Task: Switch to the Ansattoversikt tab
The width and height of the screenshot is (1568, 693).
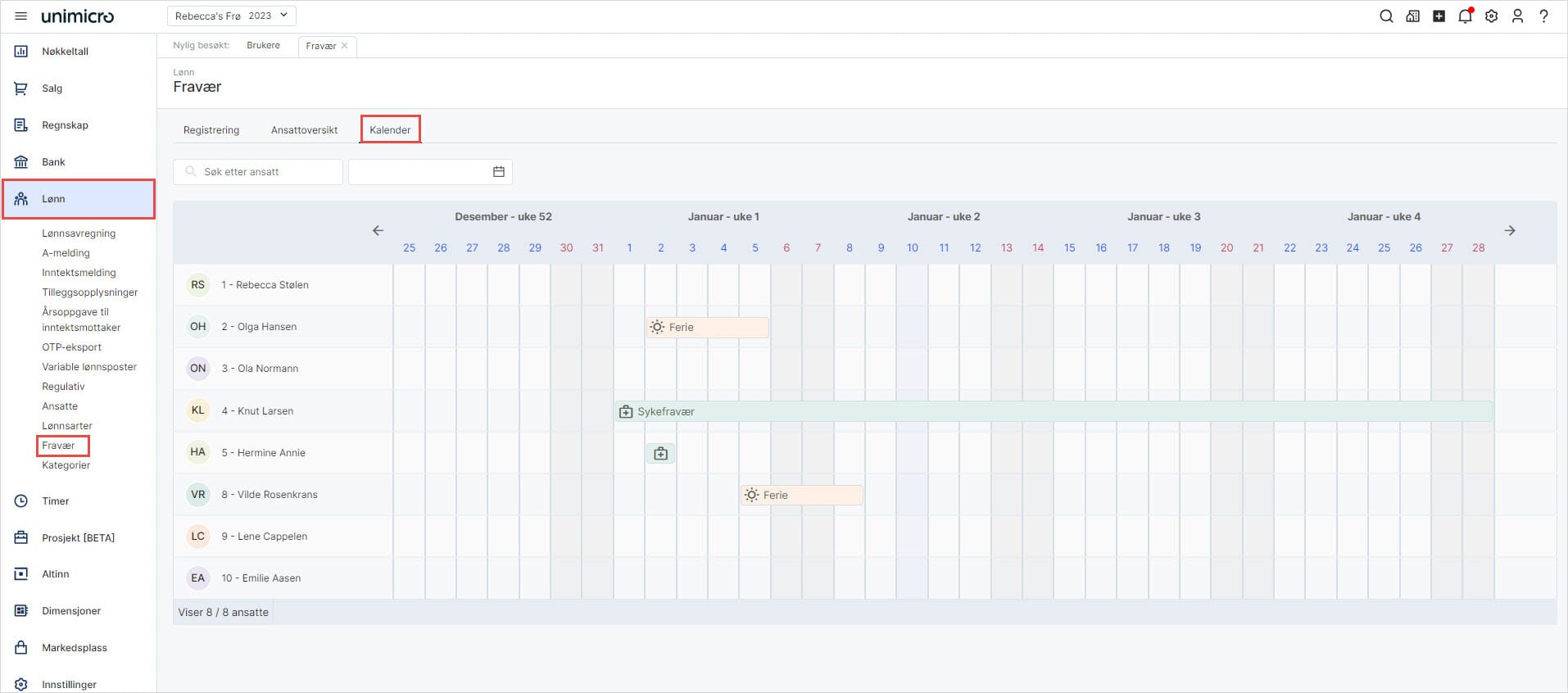Action: (x=304, y=130)
